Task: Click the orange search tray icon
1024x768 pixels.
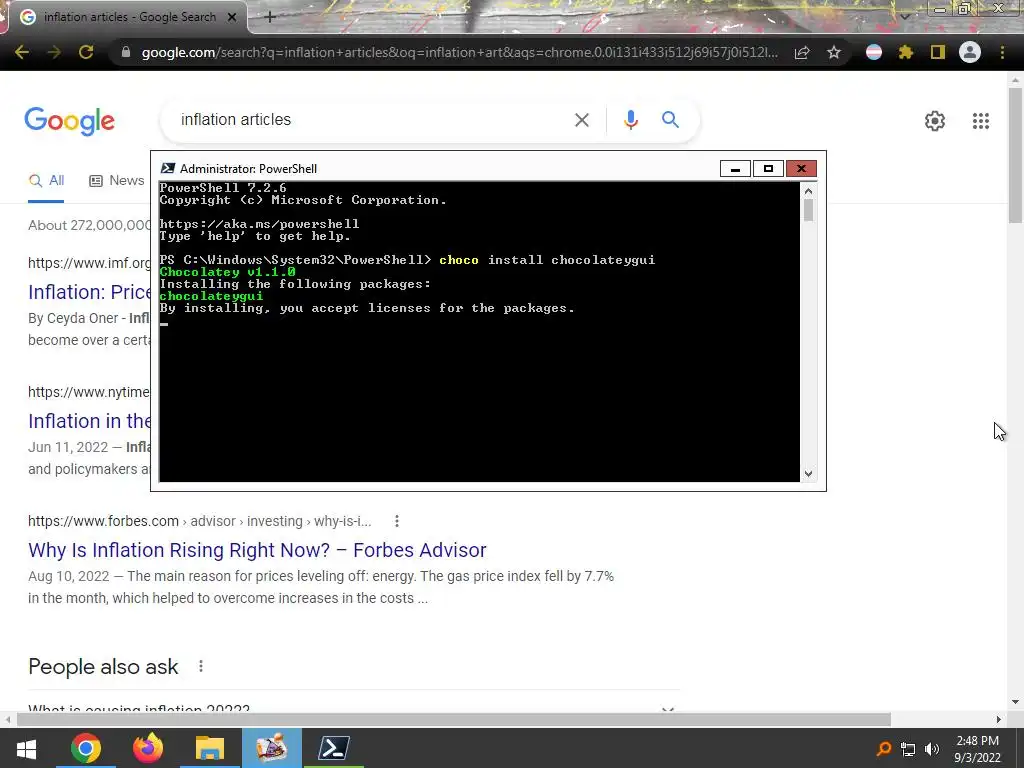Action: [x=884, y=748]
